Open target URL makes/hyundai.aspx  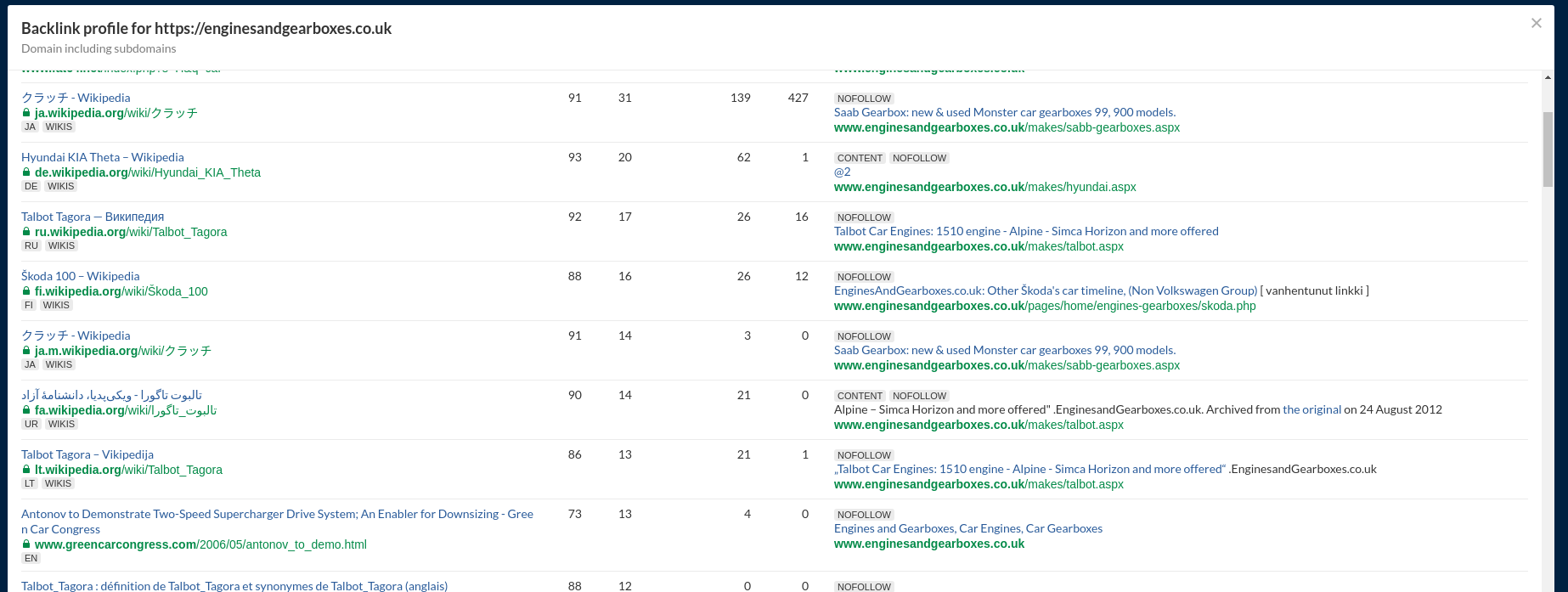[x=985, y=187]
